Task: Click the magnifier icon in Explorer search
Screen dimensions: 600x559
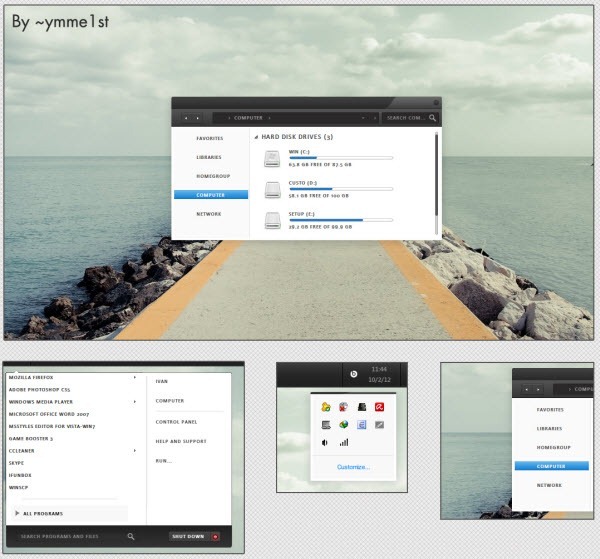Action: click(x=432, y=118)
